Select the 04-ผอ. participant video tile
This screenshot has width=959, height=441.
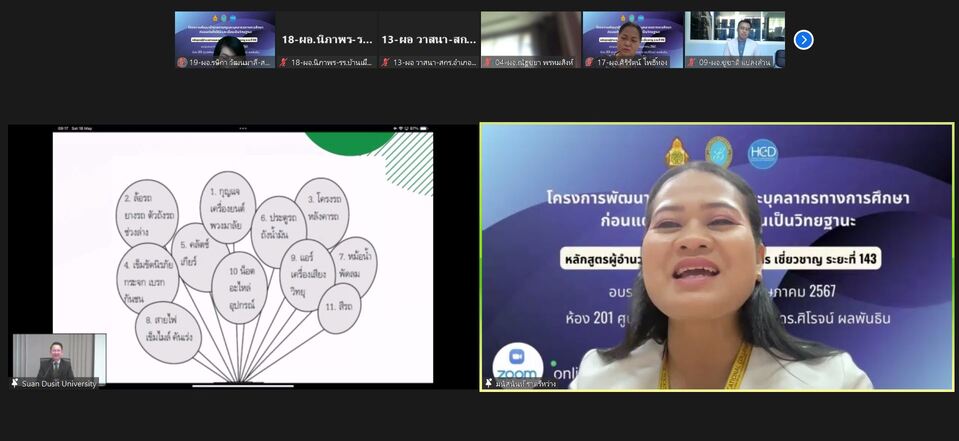point(530,40)
